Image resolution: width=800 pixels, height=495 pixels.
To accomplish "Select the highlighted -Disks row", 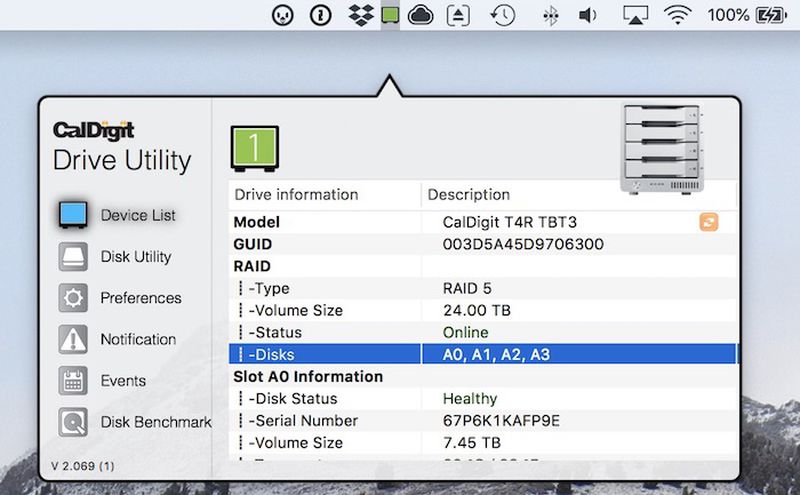I will click(483, 354).
